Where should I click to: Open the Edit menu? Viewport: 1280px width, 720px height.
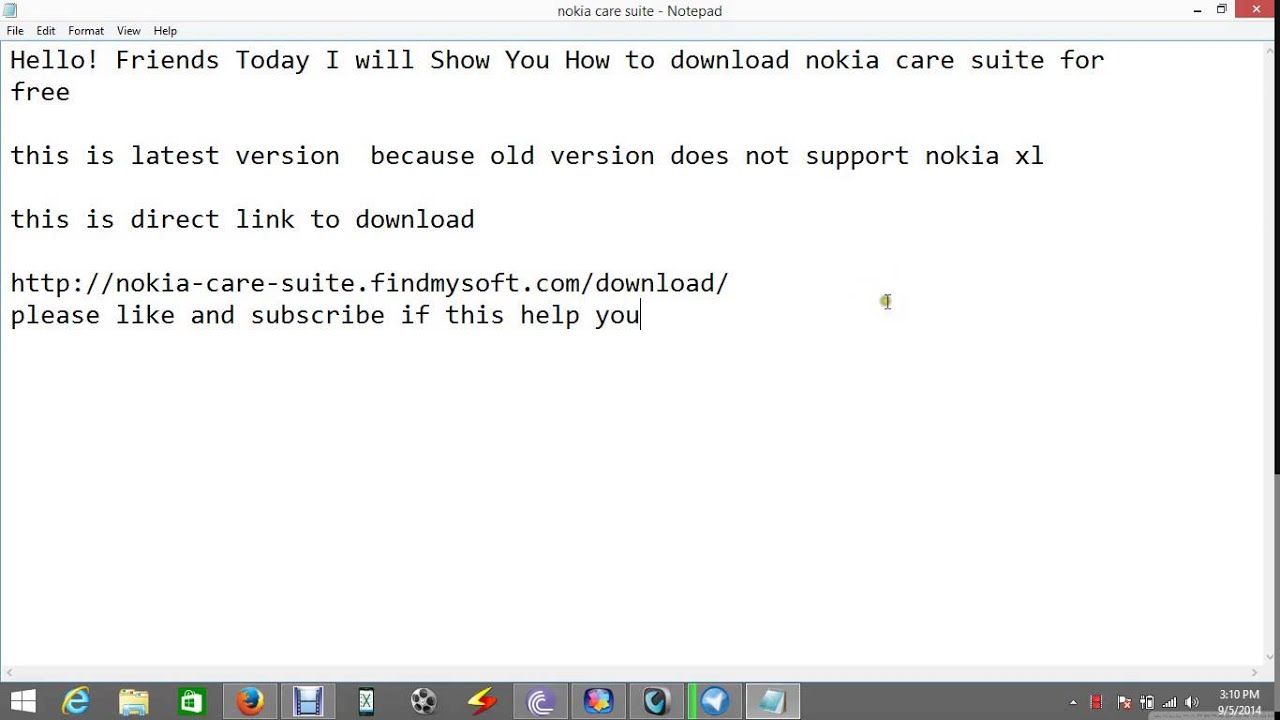click(x=46, y=31)
